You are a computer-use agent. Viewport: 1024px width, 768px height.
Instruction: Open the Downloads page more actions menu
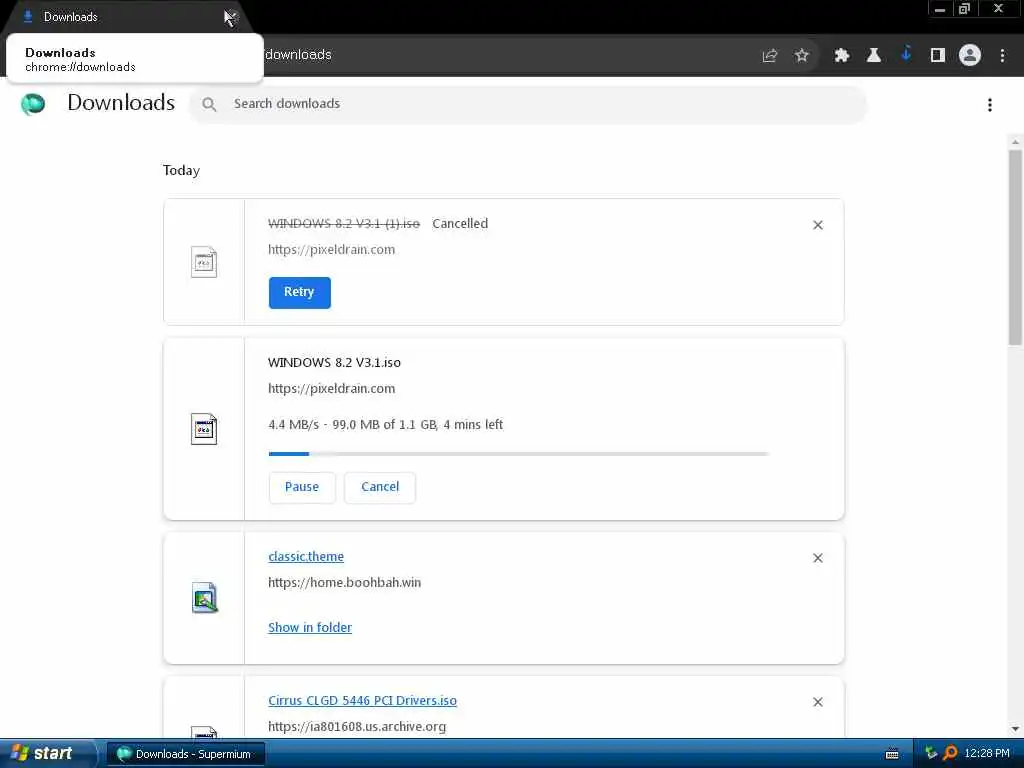point(990,105)
